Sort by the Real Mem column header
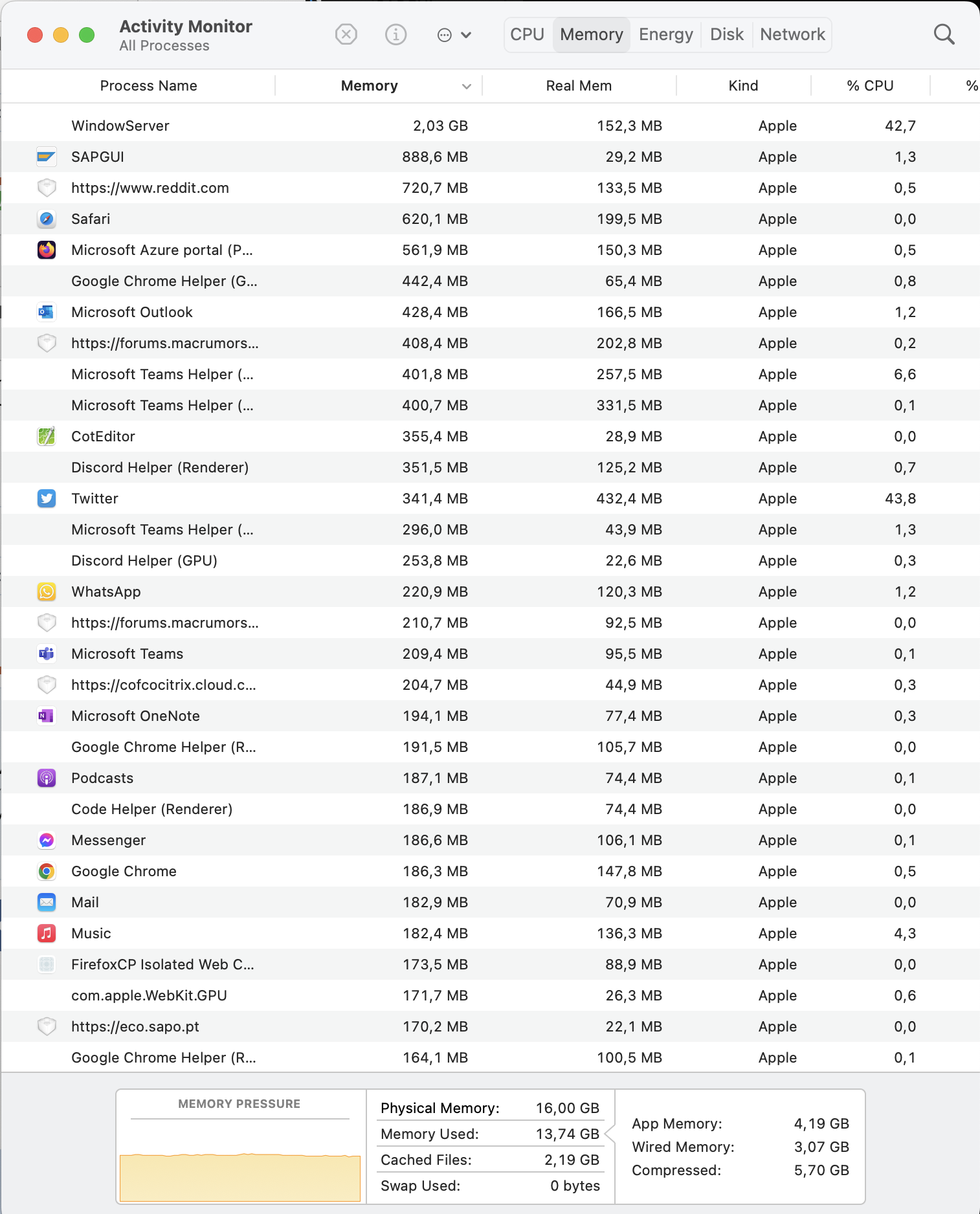The width and height of the screenshot is (980, 1214). 579,86
